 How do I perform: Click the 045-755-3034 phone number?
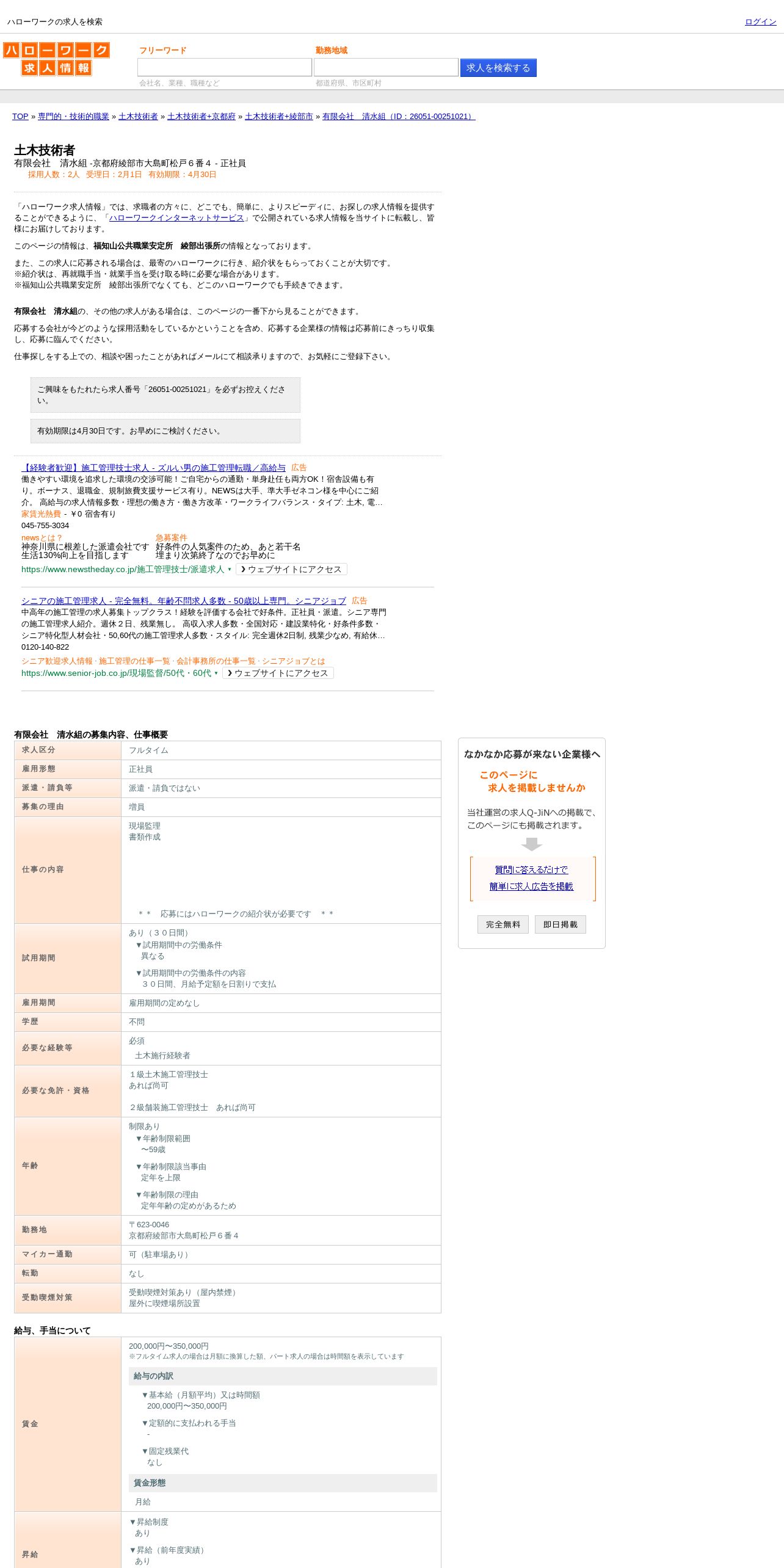[45, 526]
